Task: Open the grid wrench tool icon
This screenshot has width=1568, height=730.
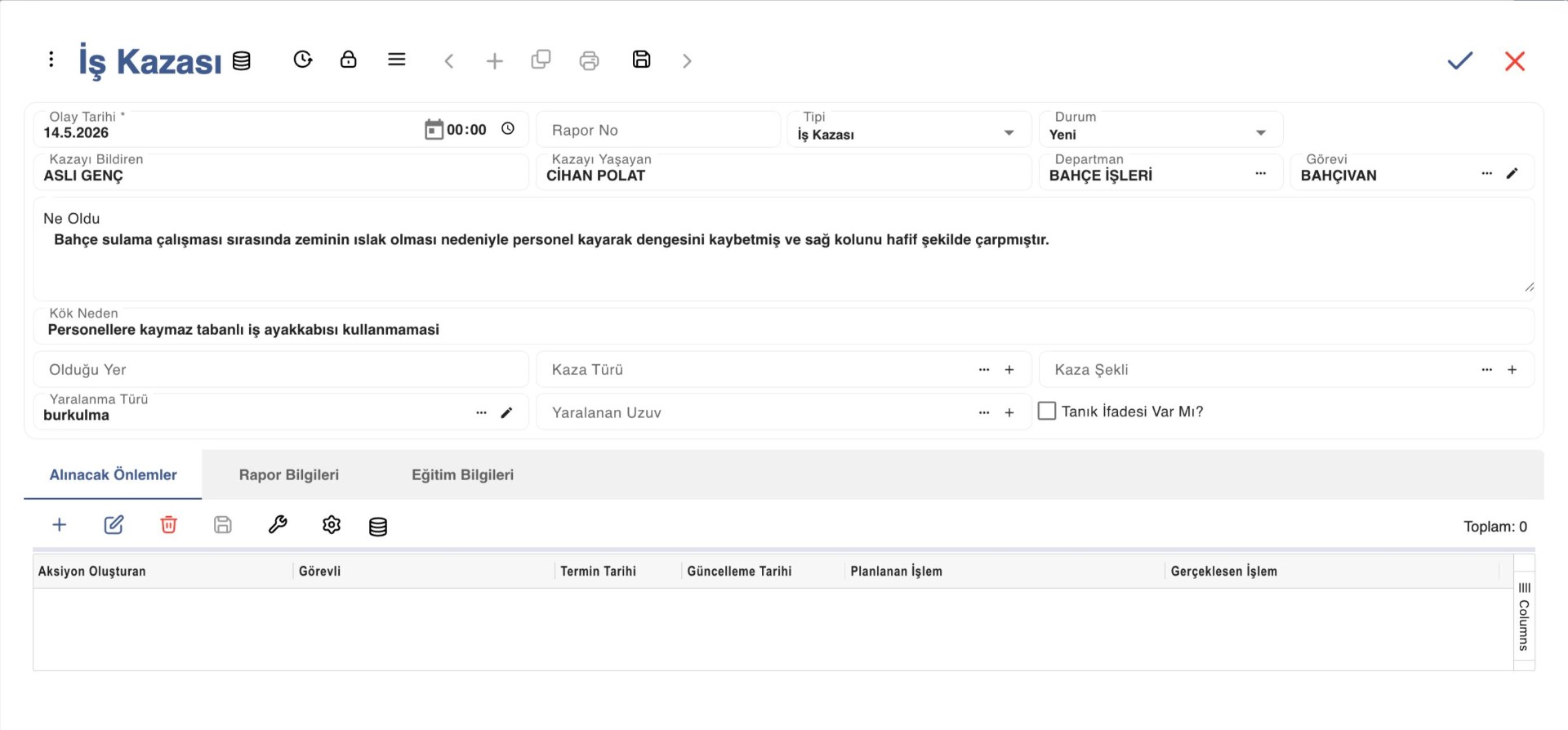Action: [x=278, y=525]
